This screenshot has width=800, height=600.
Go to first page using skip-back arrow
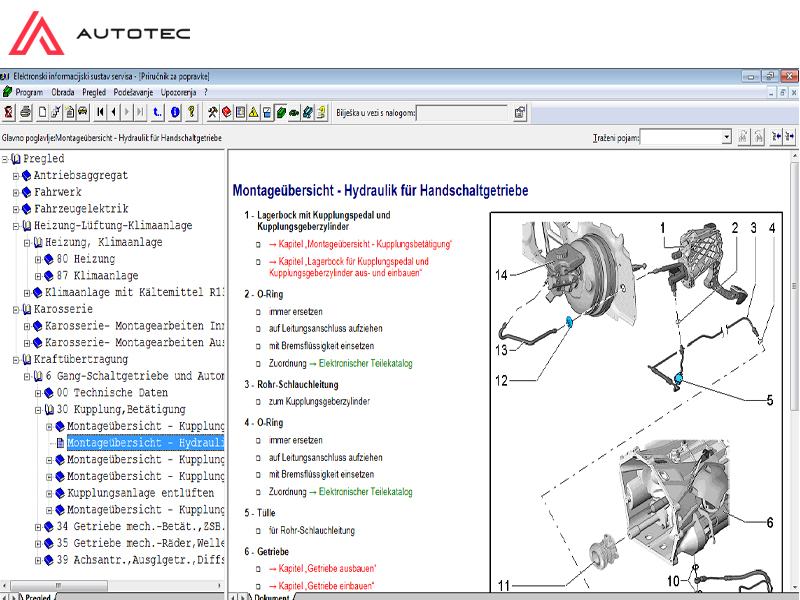pos(102,112)
